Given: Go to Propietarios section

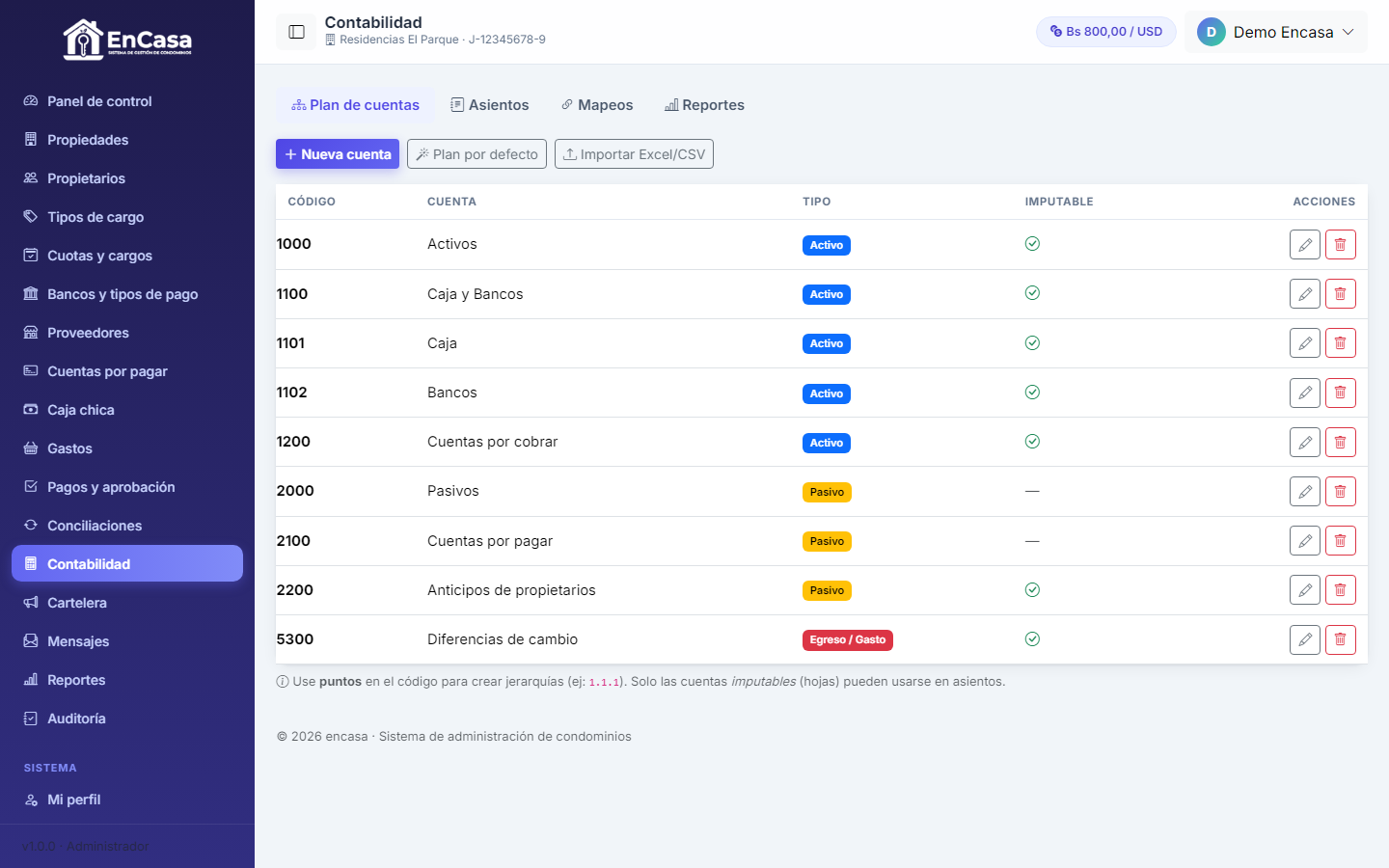Looking at the screenshot, I should click(127, 178).
